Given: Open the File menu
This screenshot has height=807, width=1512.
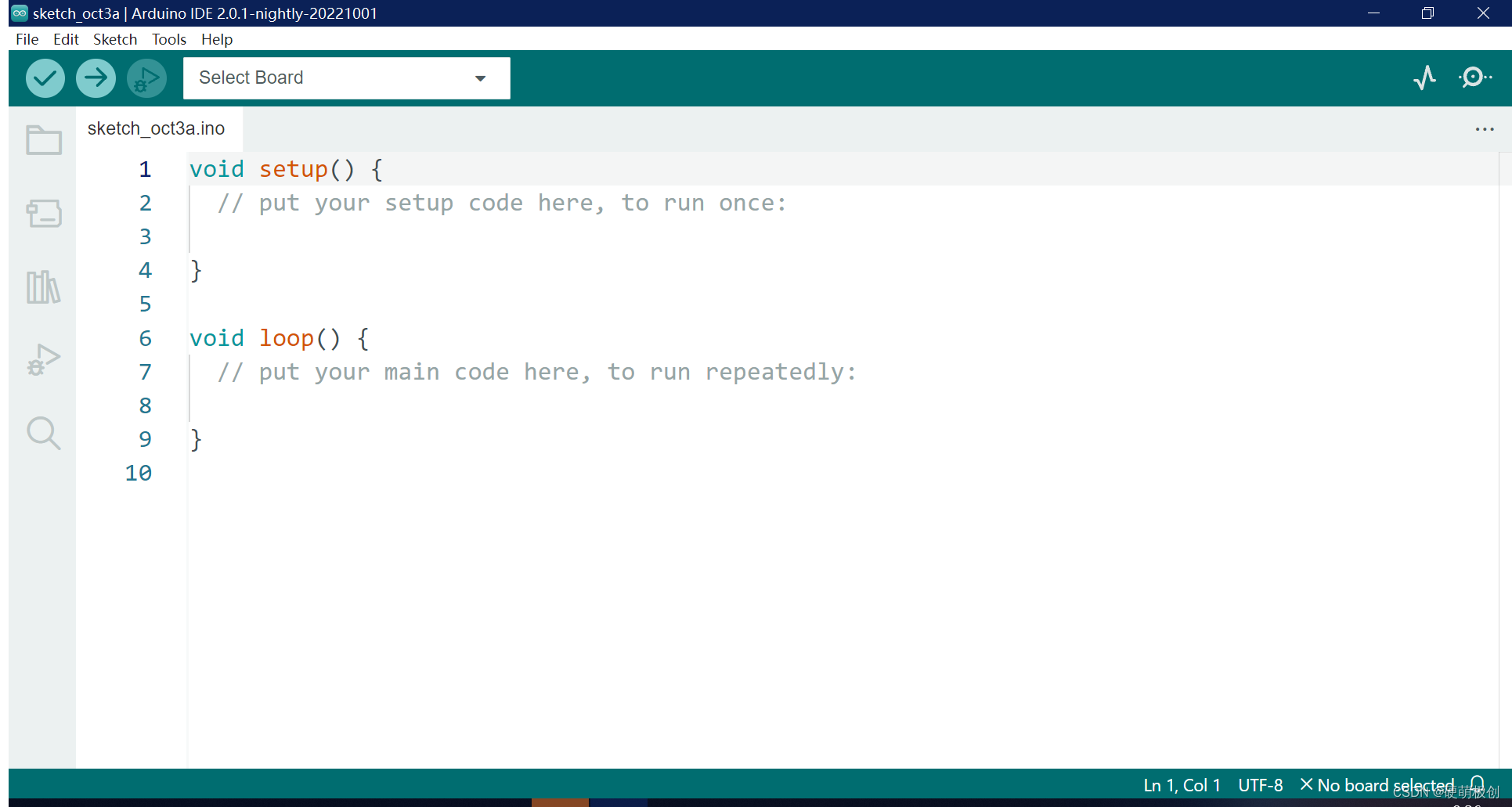Looking at the screenshot, I should tap(27, 39).
